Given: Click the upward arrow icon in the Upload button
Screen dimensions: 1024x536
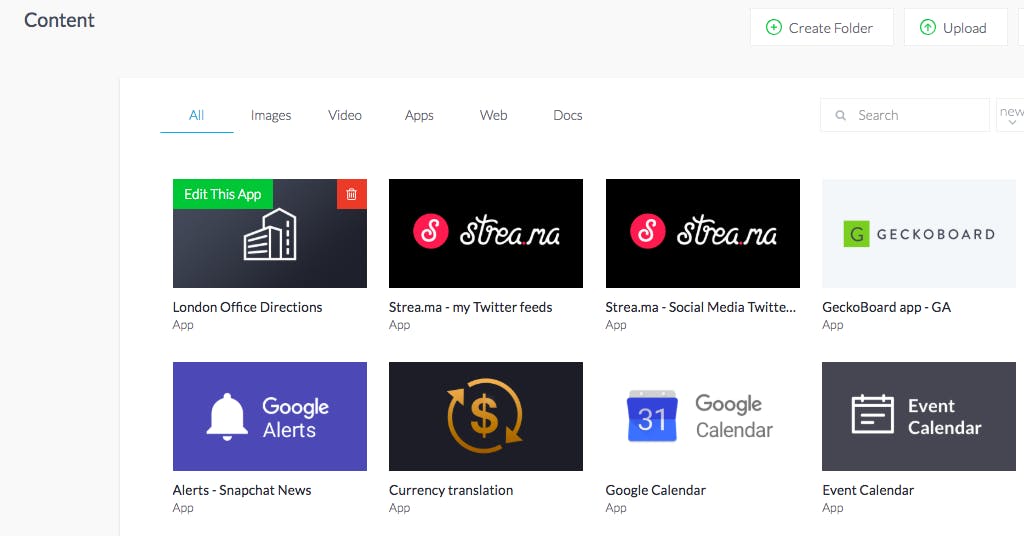Looking at the screenshot, I should [x=927, y=27].
